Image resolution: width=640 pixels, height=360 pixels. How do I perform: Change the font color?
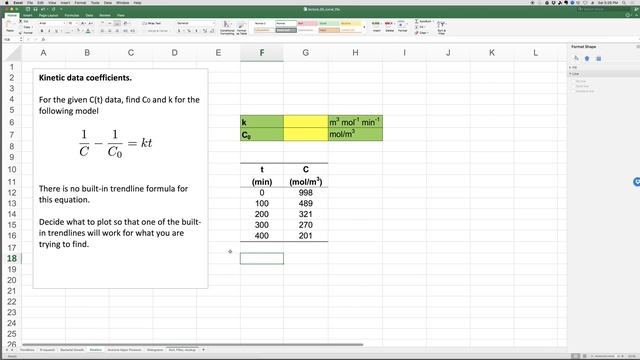click(88, 31)
